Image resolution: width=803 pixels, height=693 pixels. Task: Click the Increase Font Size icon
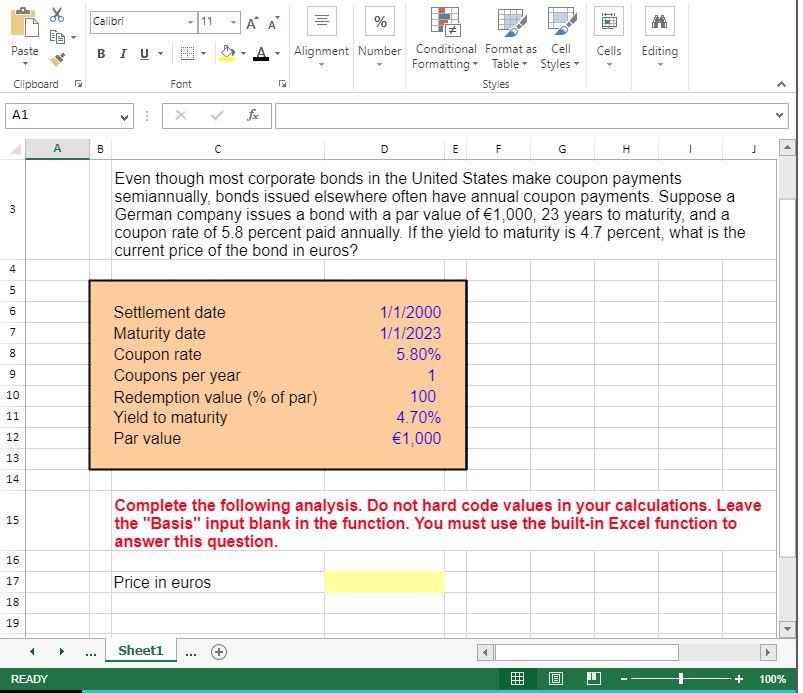tap(251, 23)
